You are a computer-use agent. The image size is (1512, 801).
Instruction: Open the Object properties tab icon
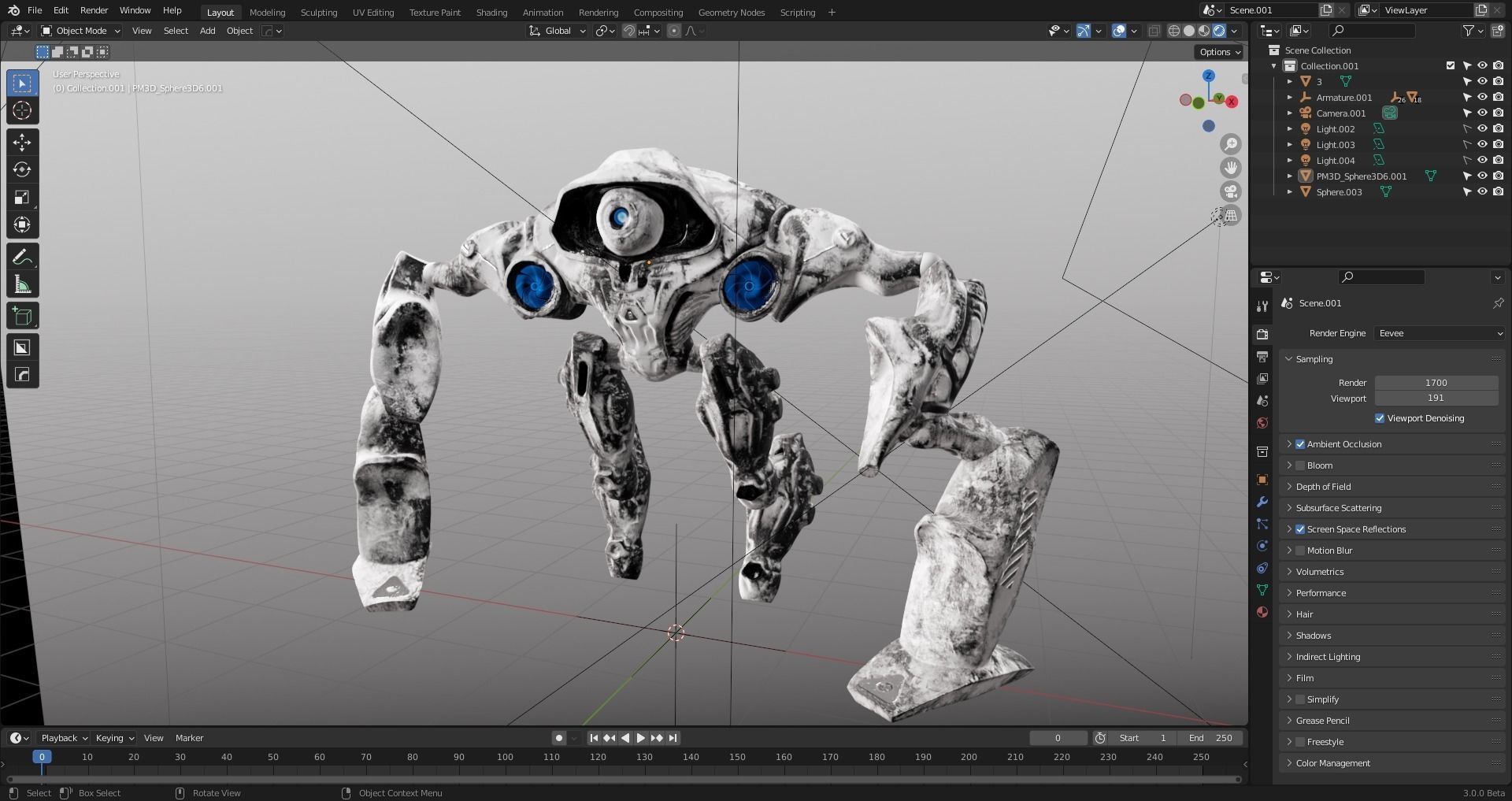pos(1262,480)
